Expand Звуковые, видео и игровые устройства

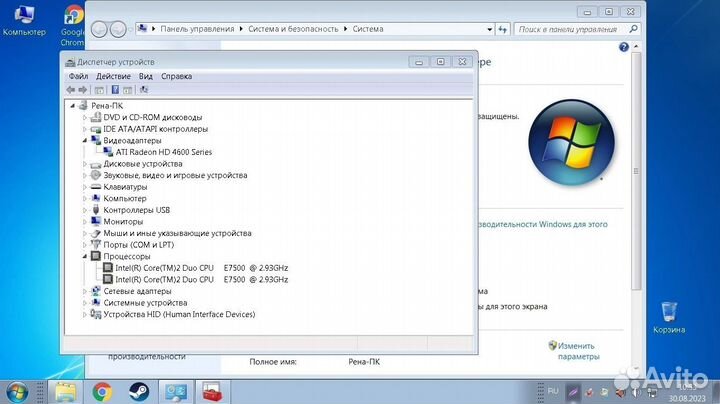coord(84,175)
